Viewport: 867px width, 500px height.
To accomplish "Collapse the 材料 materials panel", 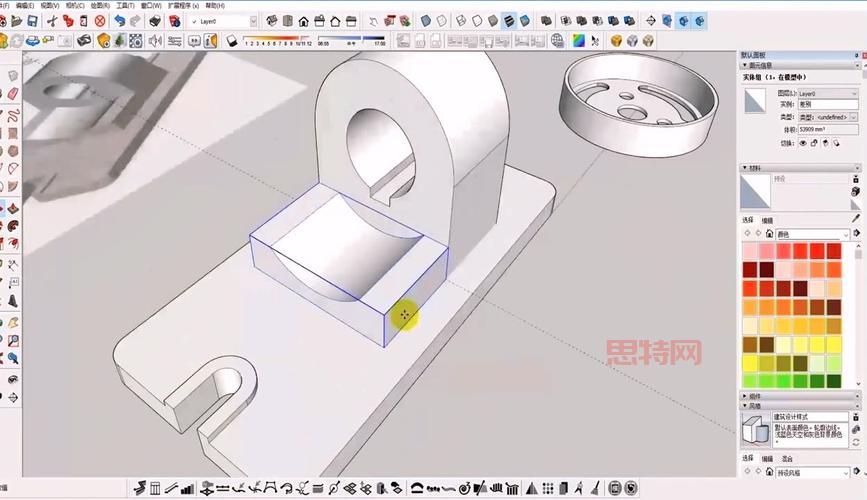I will click(x=744, y=168).
